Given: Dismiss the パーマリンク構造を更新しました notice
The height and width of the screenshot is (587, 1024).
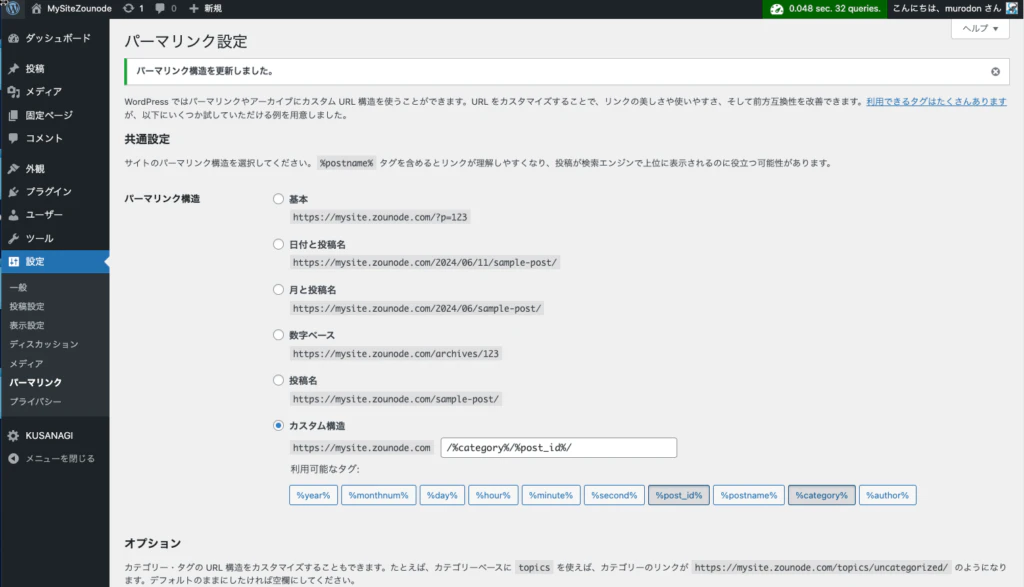Looking at the screenshot, I should click(995, 72).
